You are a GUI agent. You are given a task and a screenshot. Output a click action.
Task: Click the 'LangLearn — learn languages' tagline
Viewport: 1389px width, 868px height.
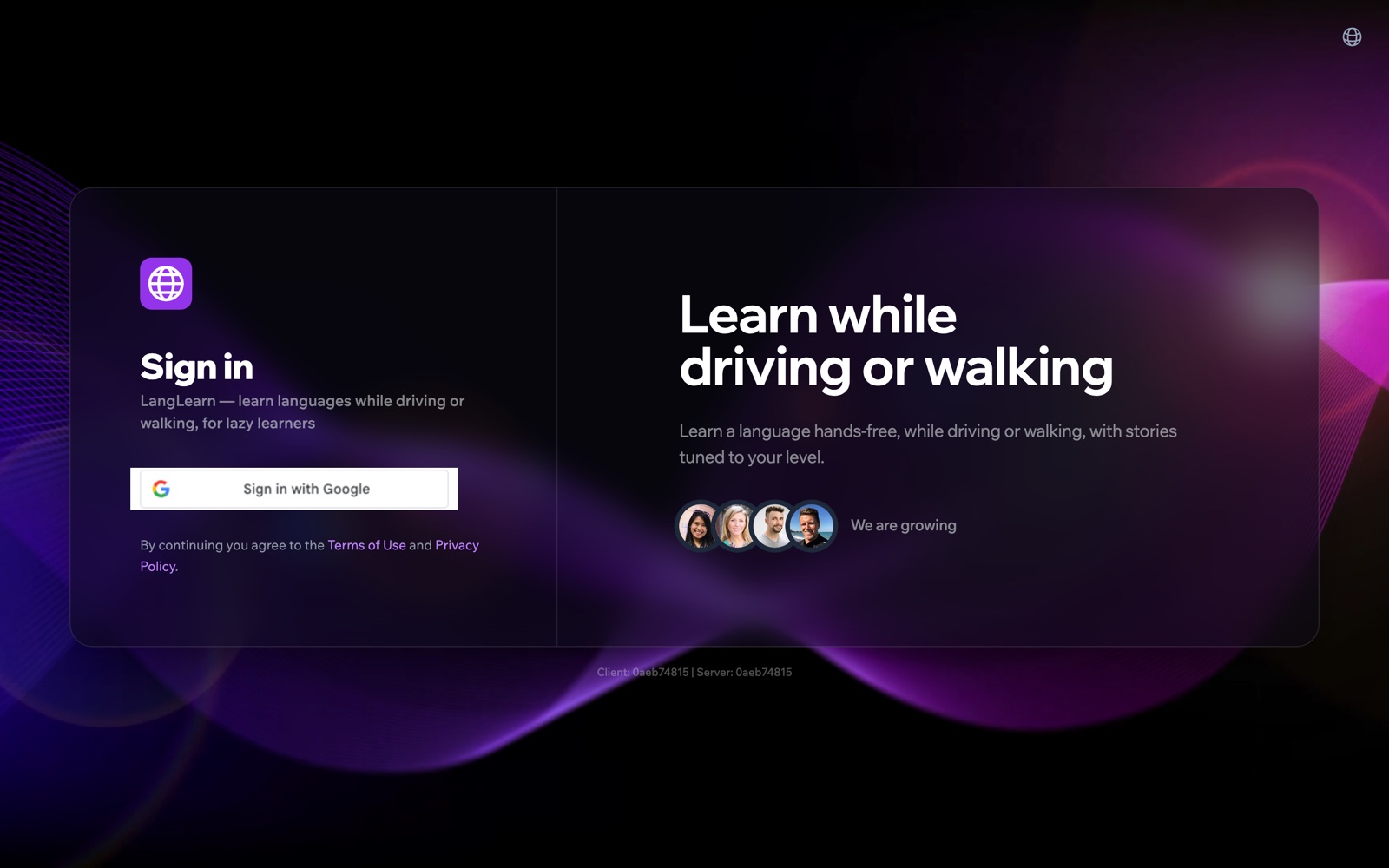pos(302,412)
